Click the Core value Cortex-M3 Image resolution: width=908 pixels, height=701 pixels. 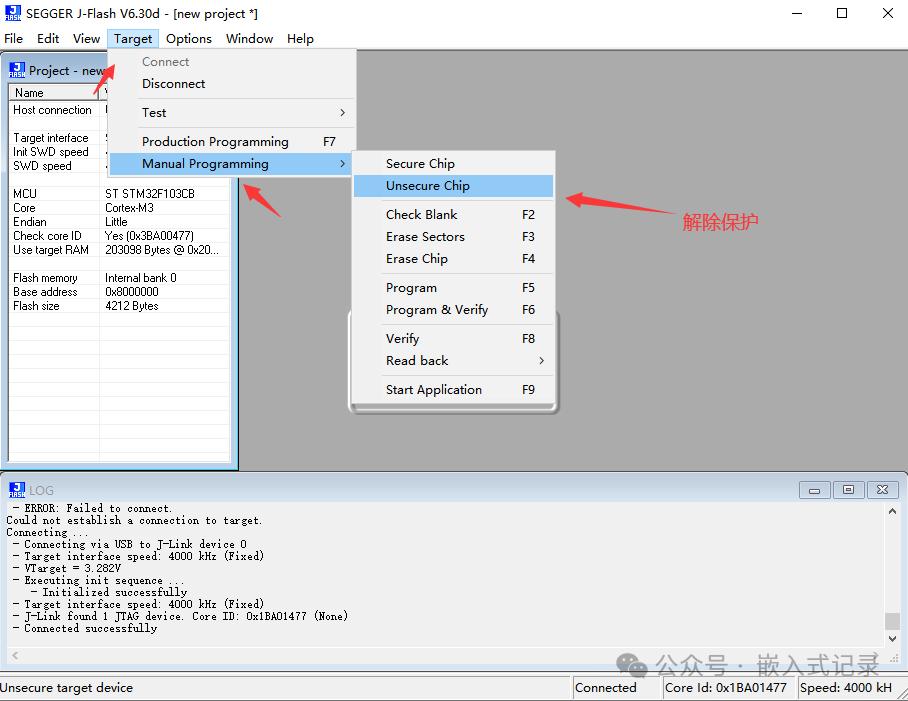(129, 208)
